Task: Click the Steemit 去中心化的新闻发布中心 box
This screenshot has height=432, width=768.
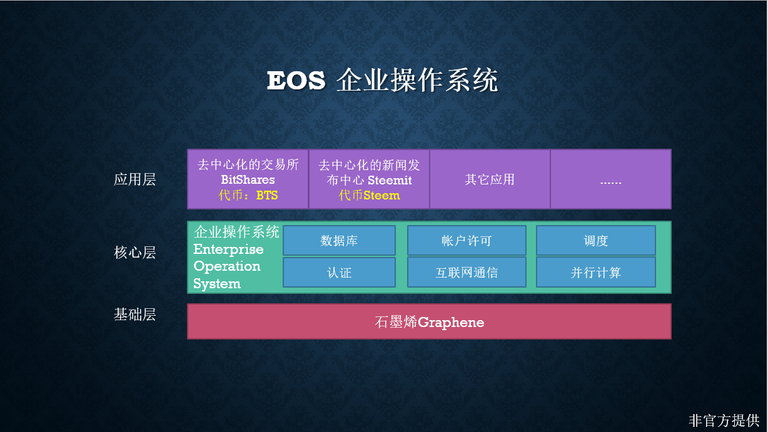Action: coord(369,179)
